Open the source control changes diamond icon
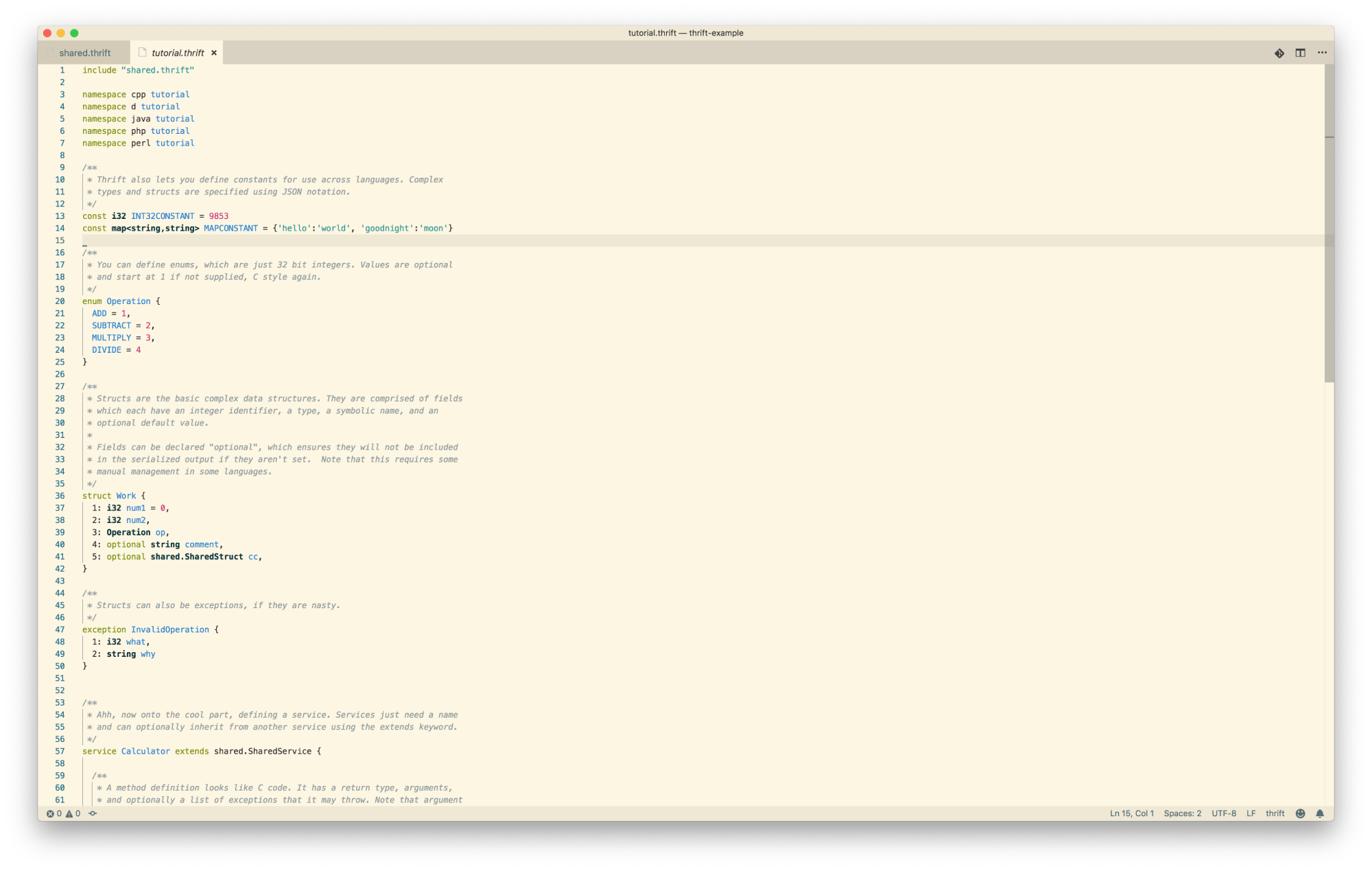The image size is (1372, 871). [x=1279, y=53]
